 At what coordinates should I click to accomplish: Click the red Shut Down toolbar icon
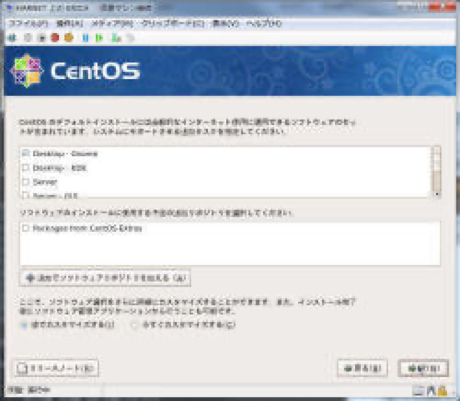tap(55, 38)
